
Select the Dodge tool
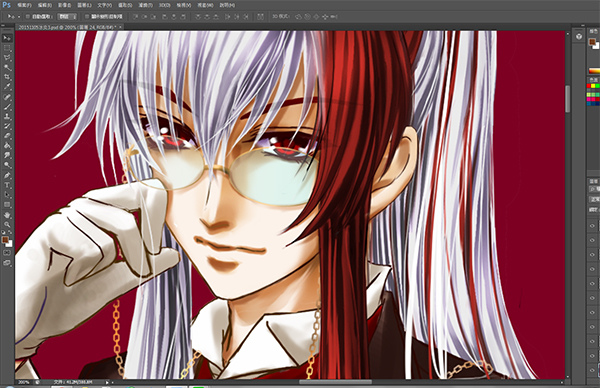pos(7,165)
